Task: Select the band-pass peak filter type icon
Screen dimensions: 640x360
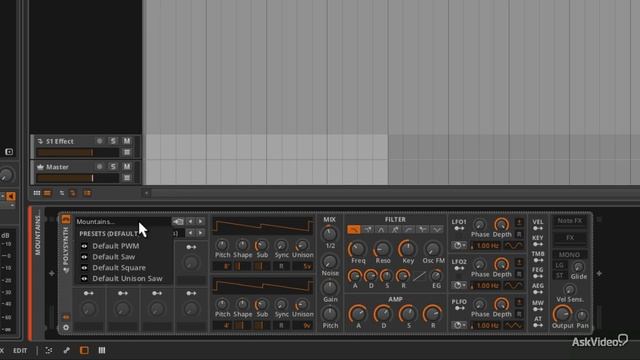Action: click(381, 229)
